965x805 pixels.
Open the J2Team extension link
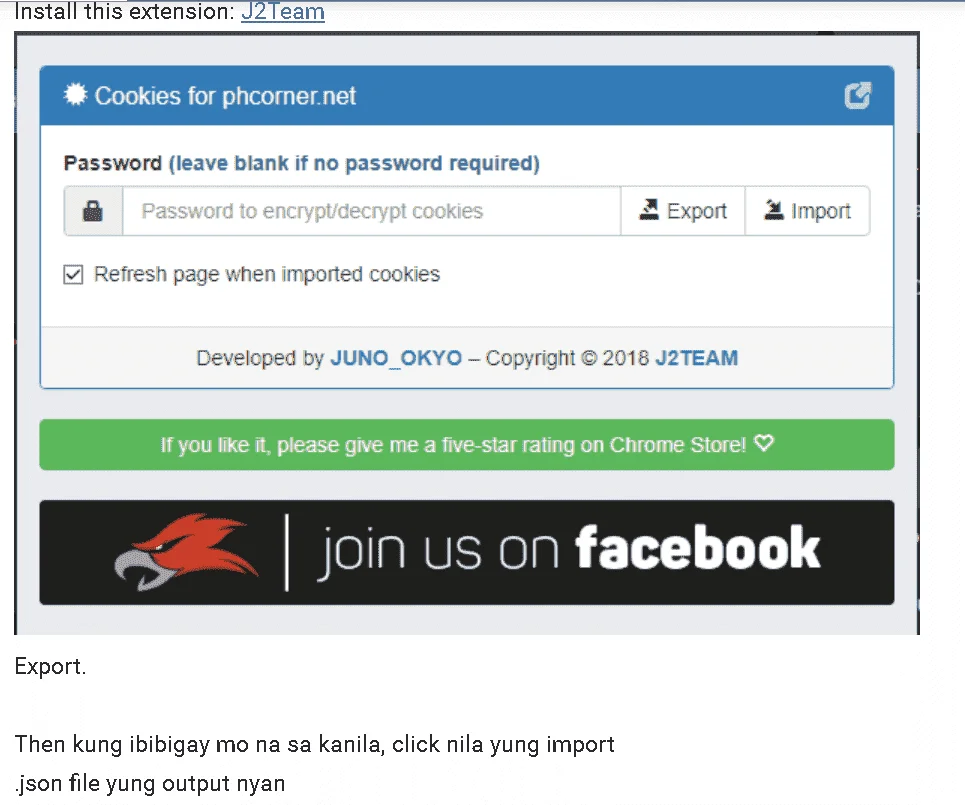coord(282,11)
